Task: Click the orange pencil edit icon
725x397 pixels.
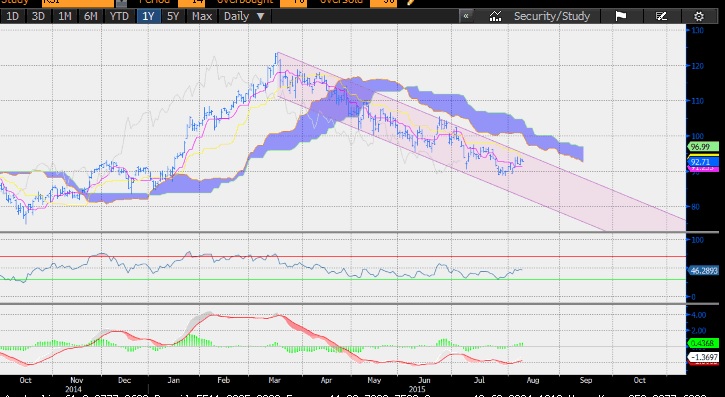Action: click(x=411, y=2)
